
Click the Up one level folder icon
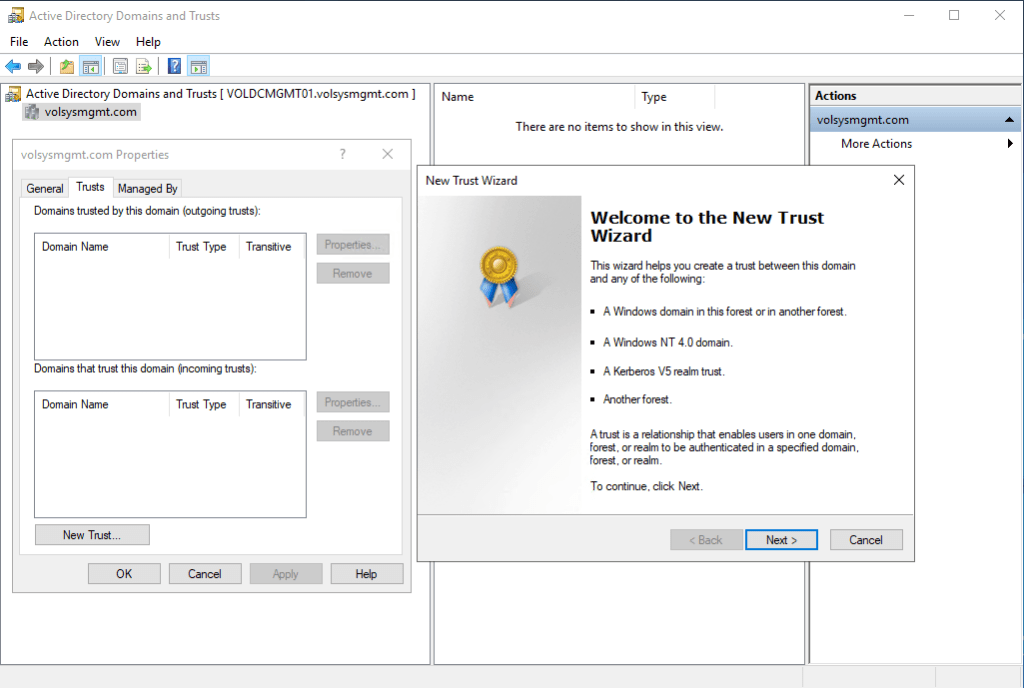pos(67,67)
